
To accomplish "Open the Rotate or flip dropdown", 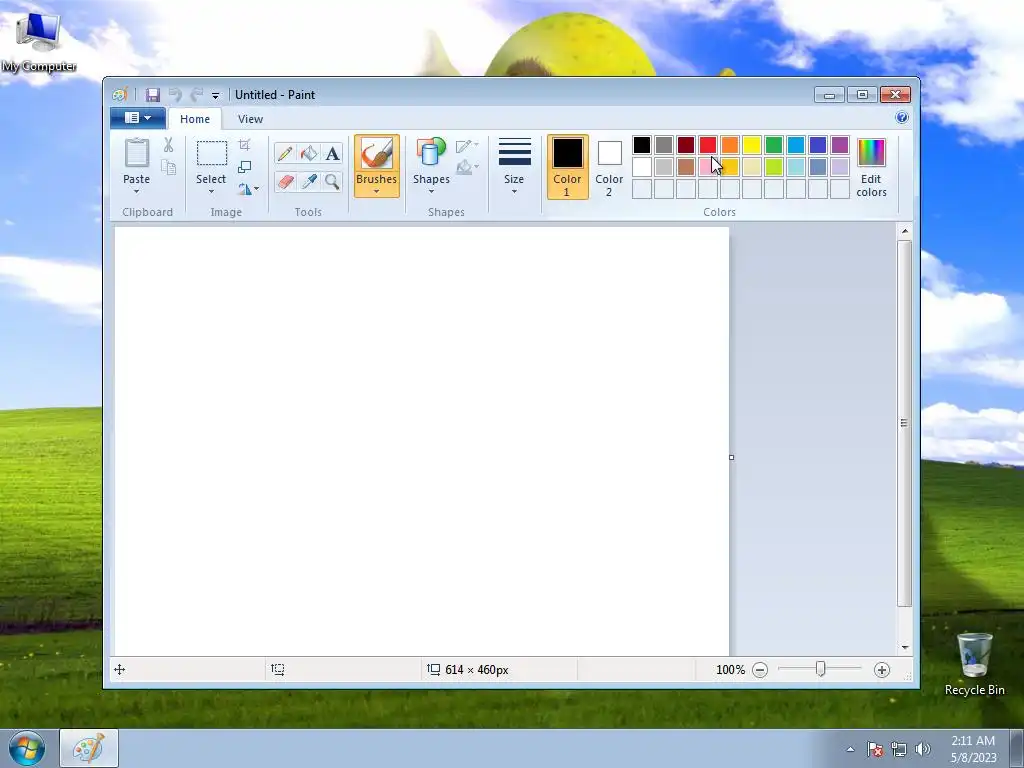I will (x=248, y=189).
